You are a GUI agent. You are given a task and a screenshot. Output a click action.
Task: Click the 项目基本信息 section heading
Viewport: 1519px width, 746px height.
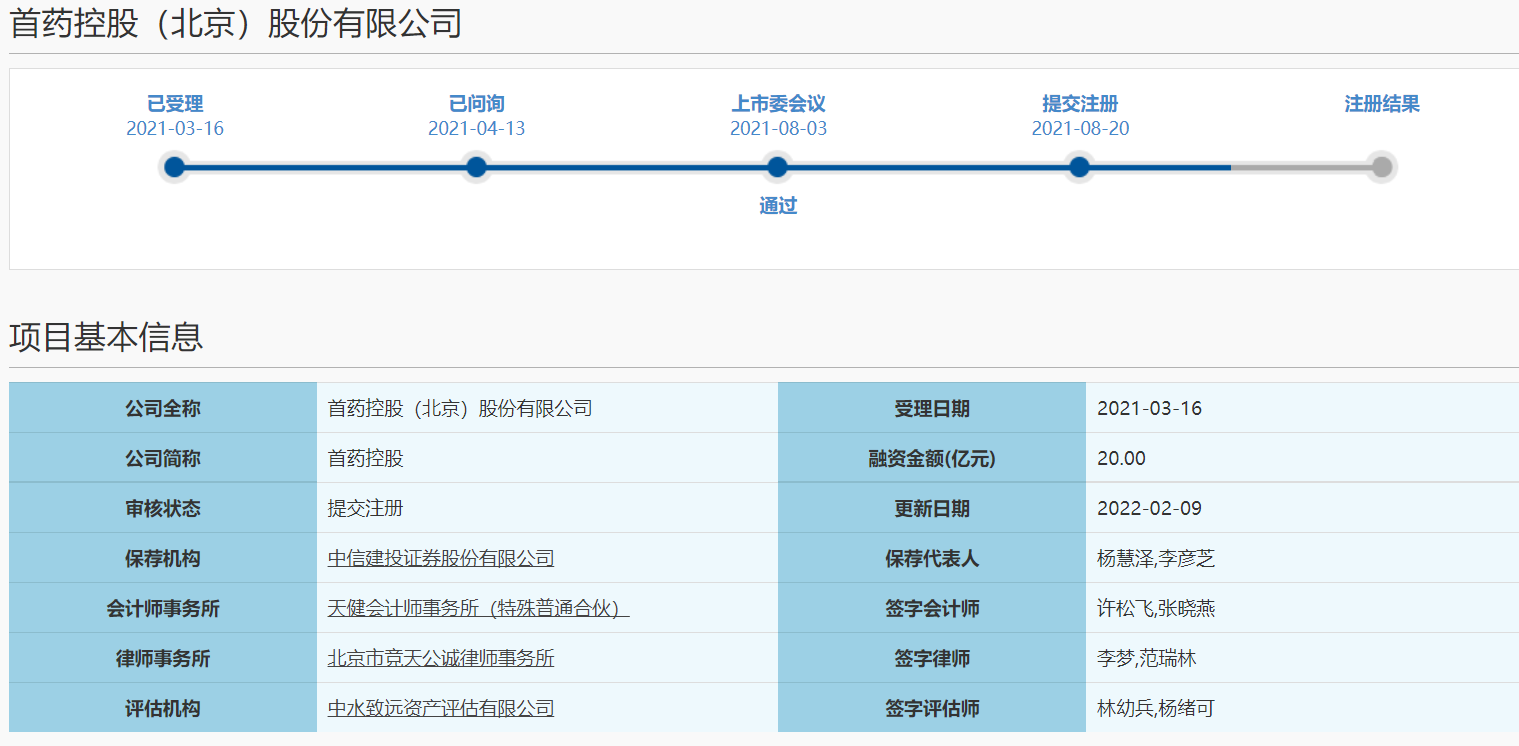click(107, 337)
